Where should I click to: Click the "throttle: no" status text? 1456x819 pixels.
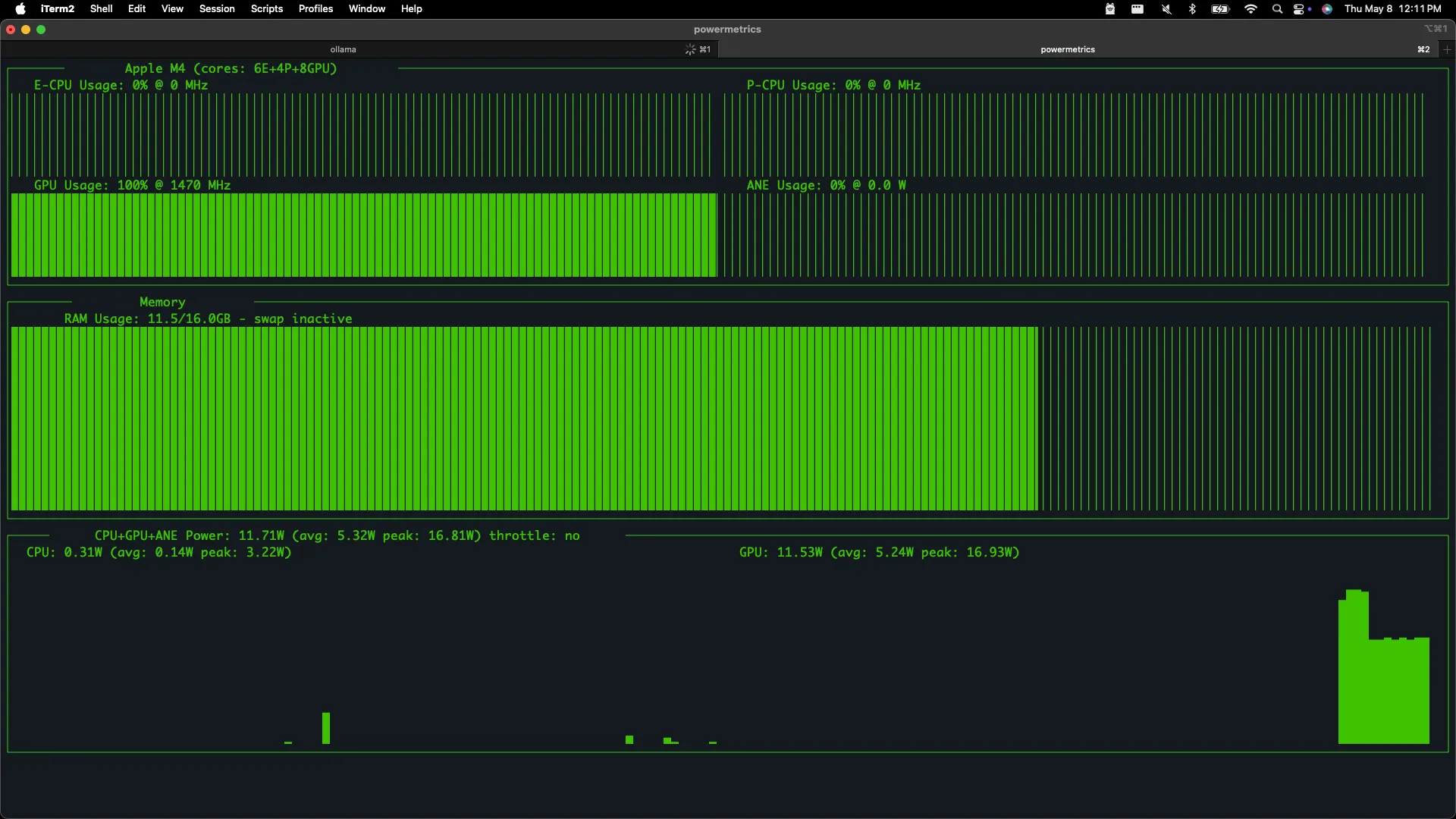click(534, 535)
